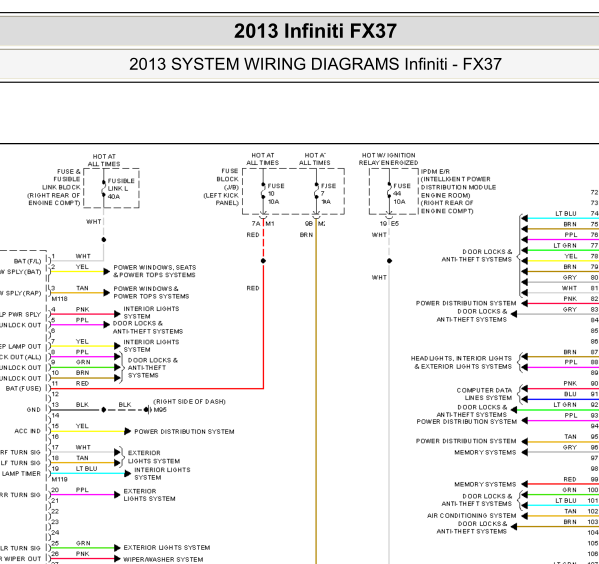The height and width of the screenshot is (564, 599).
Task: Click the "PNK" wire label at pin 82
Action: tap(570, 299)
